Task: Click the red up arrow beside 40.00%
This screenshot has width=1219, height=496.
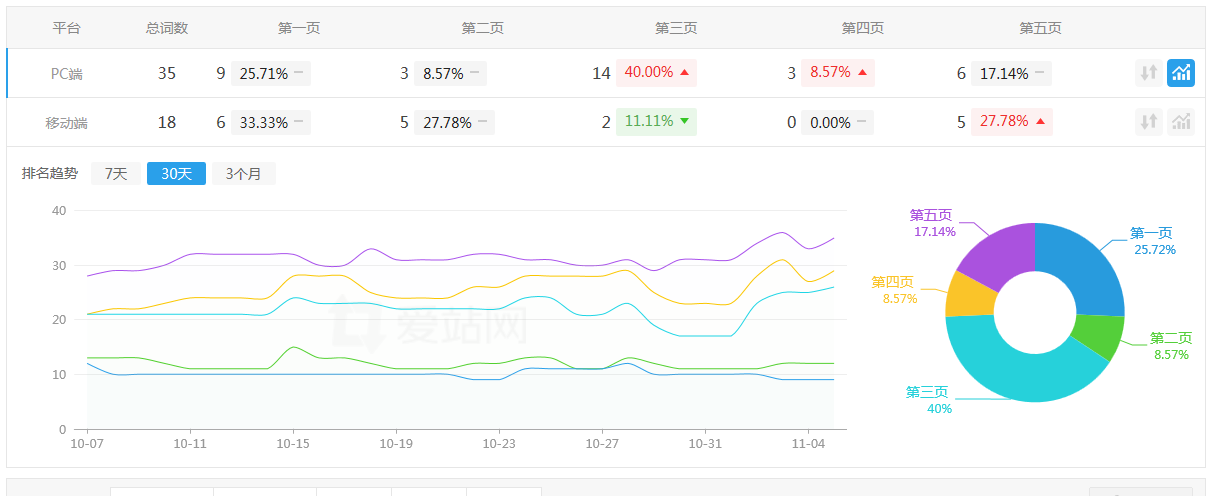Action: 684,73
